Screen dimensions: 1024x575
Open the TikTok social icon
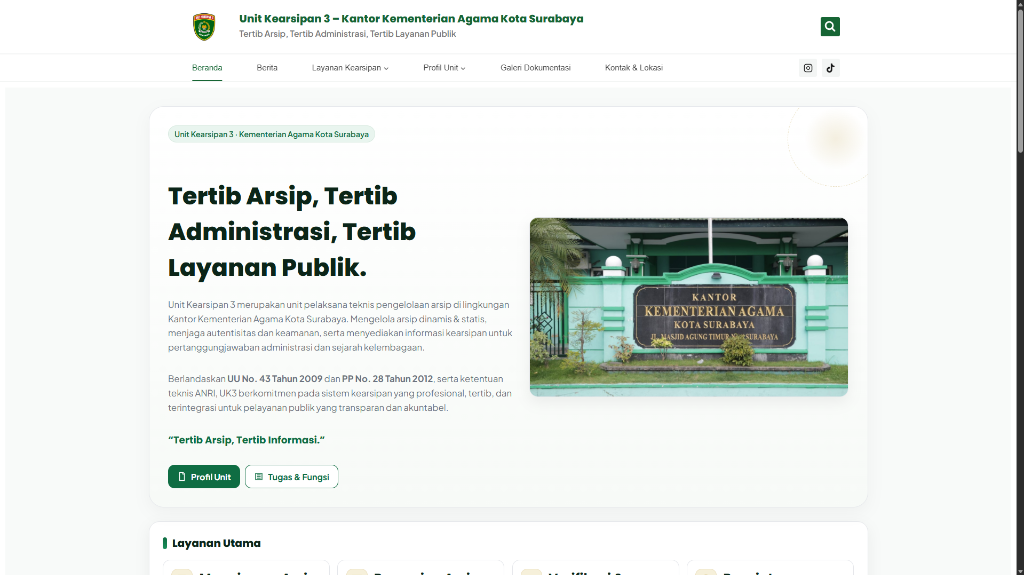[x=831, y=68]
